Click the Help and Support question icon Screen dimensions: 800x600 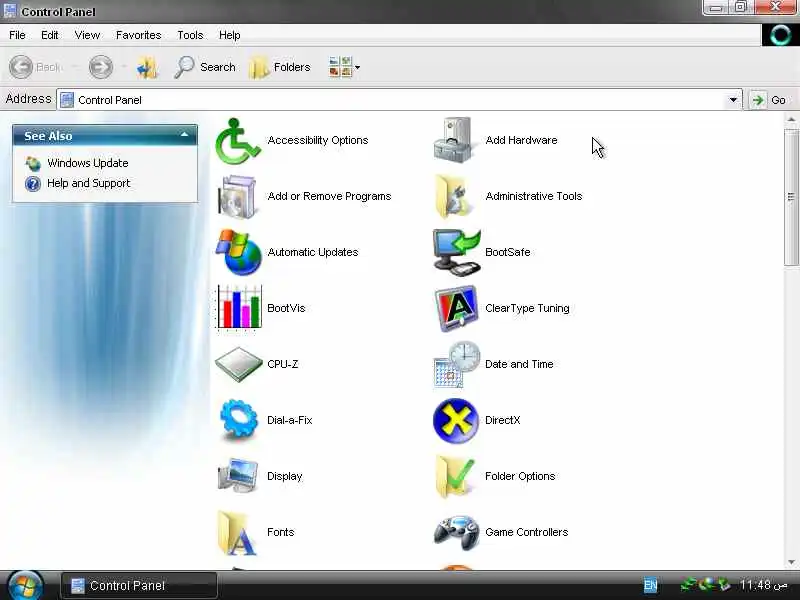tap(33, 184)
